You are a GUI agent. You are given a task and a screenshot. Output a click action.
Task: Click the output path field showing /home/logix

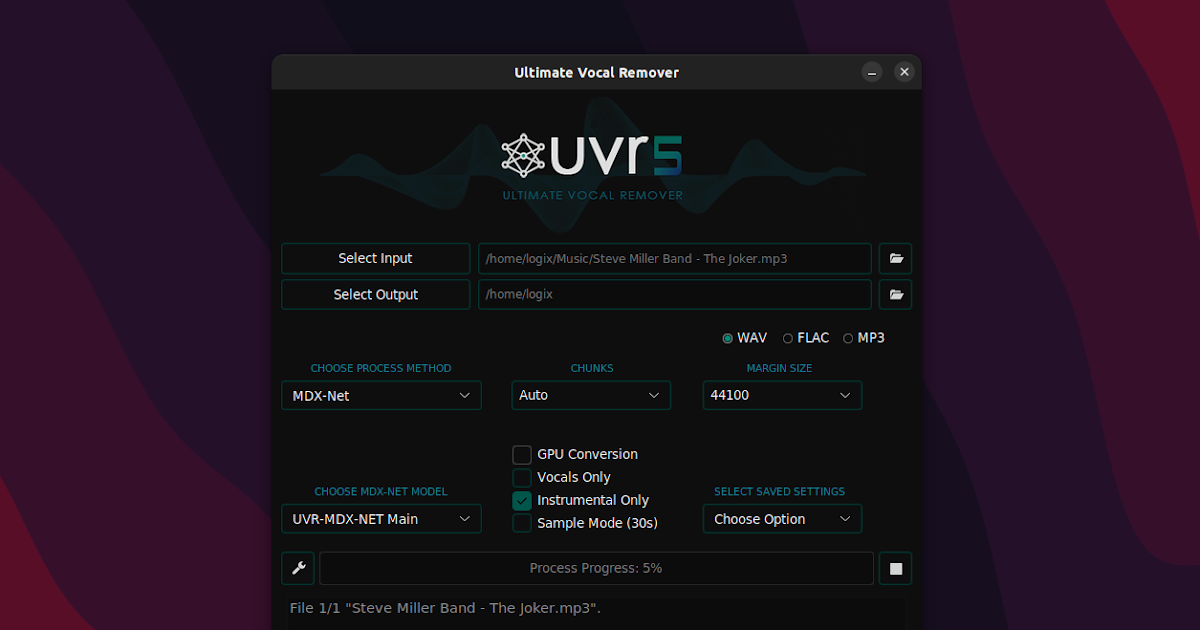675,294
